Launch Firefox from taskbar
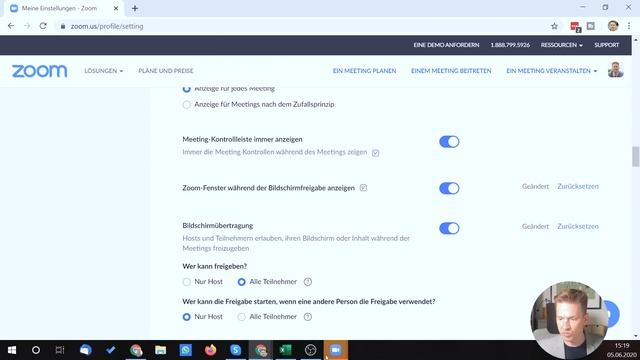 click(211, 350)
